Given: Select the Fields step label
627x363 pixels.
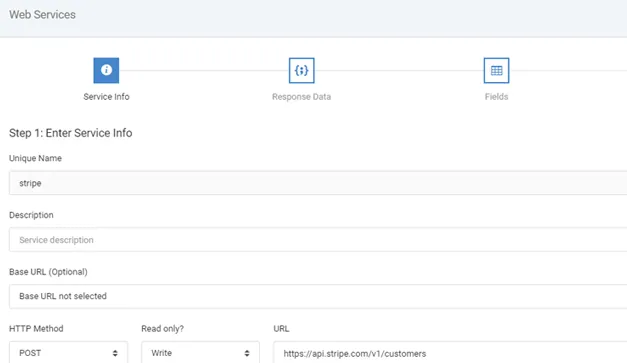Looking at the screenshot, I should point(496,97).
